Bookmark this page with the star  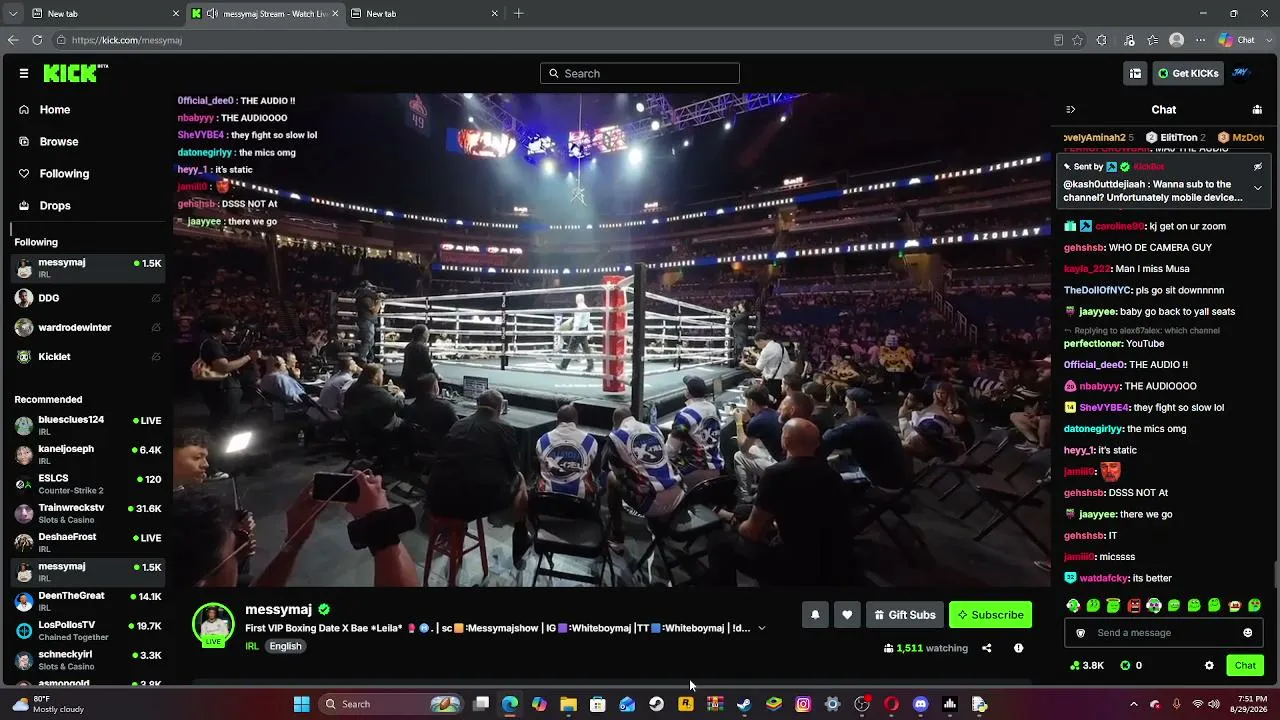(x=1077, y=40)
